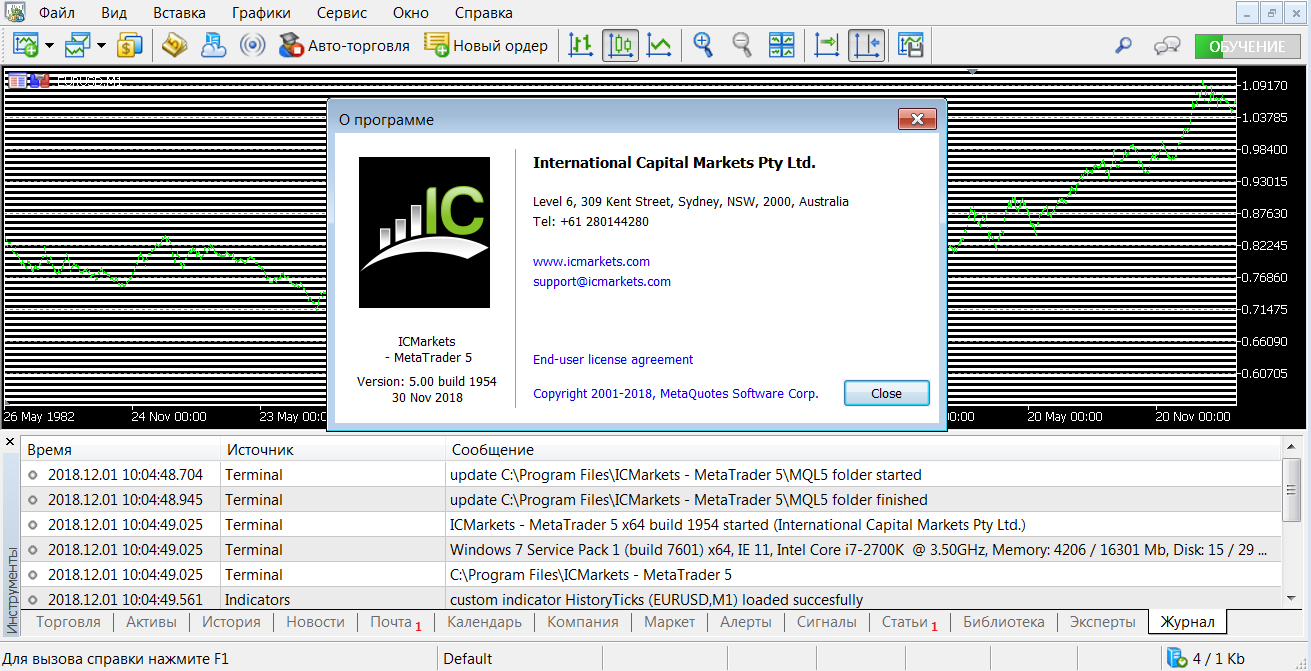This screenshot has width=1311, height=671.
Task: Switch to the Маркет tab
Action: pyautogui.click(x=669, y=622)
